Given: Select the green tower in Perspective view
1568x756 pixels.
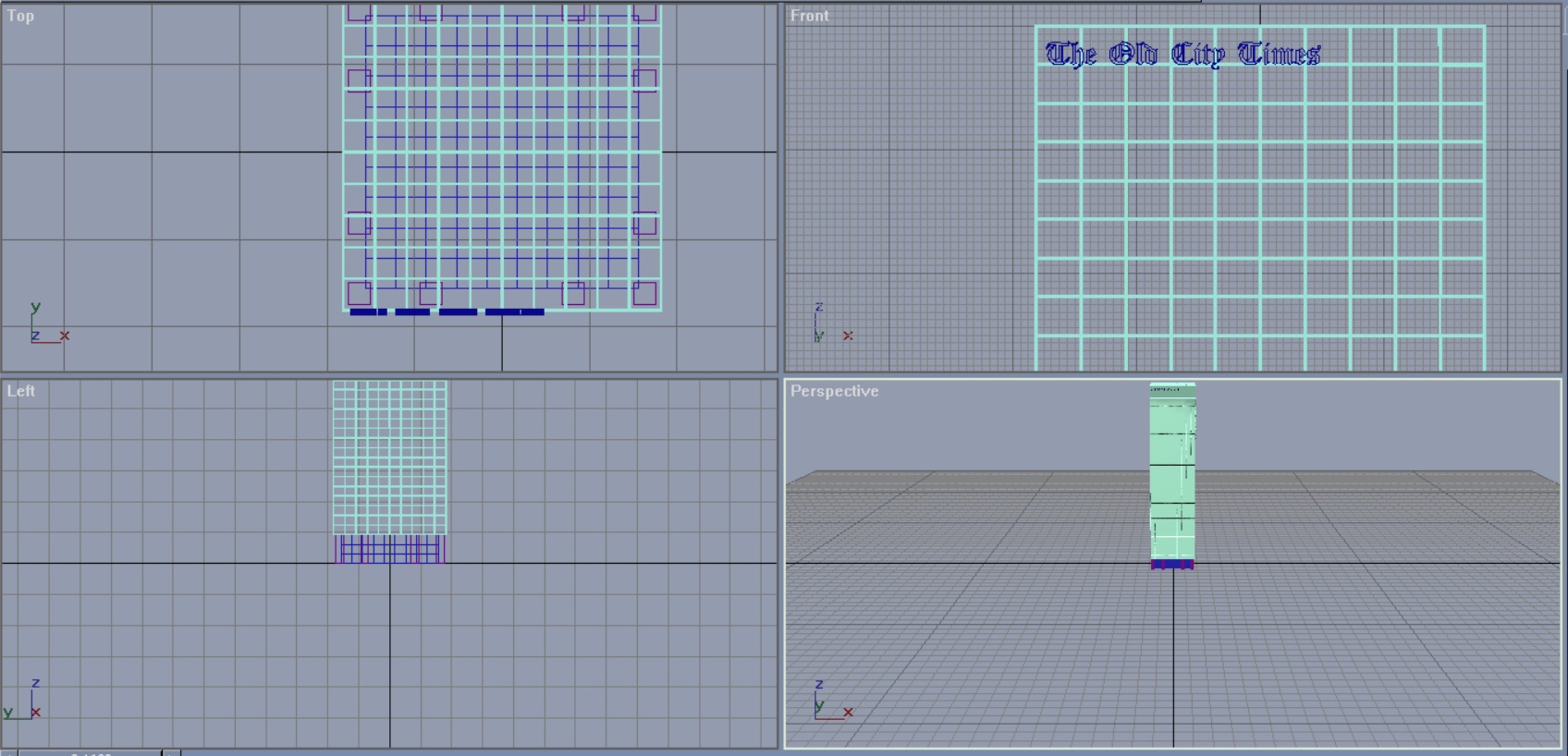Looking at the screenshot, I should point(1172,471).
